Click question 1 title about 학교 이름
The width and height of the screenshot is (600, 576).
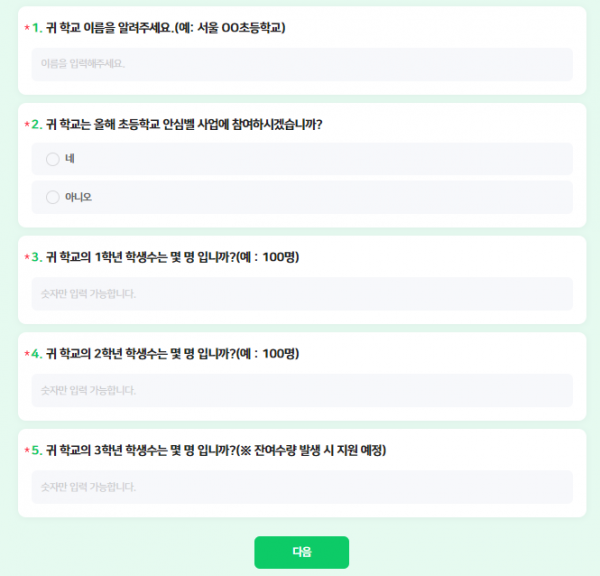[x=166, y=28]
